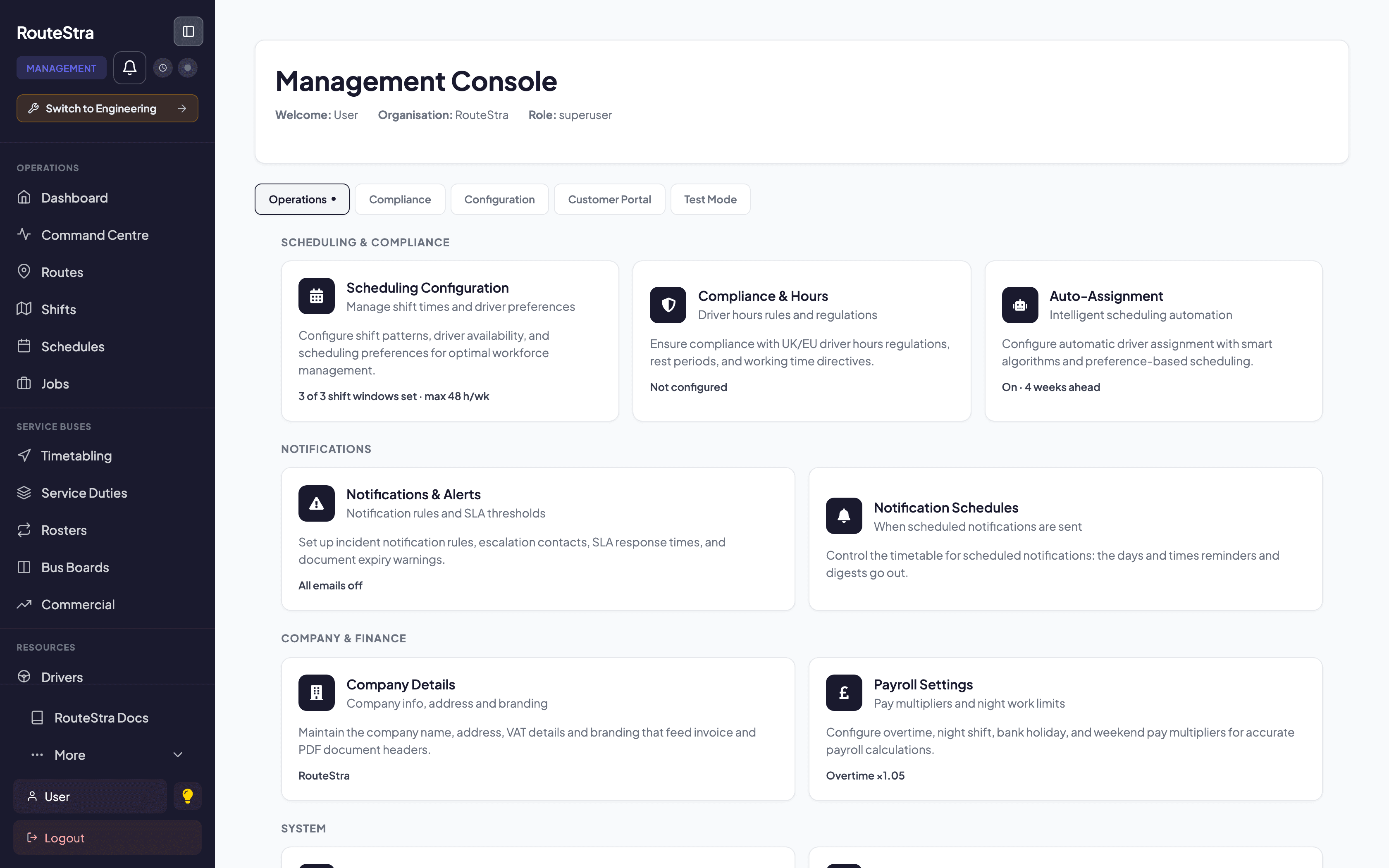Click the MANAGEMENT badge
Image resolution: width=1389 pixels, height=868 pixels.
(62, 68)
